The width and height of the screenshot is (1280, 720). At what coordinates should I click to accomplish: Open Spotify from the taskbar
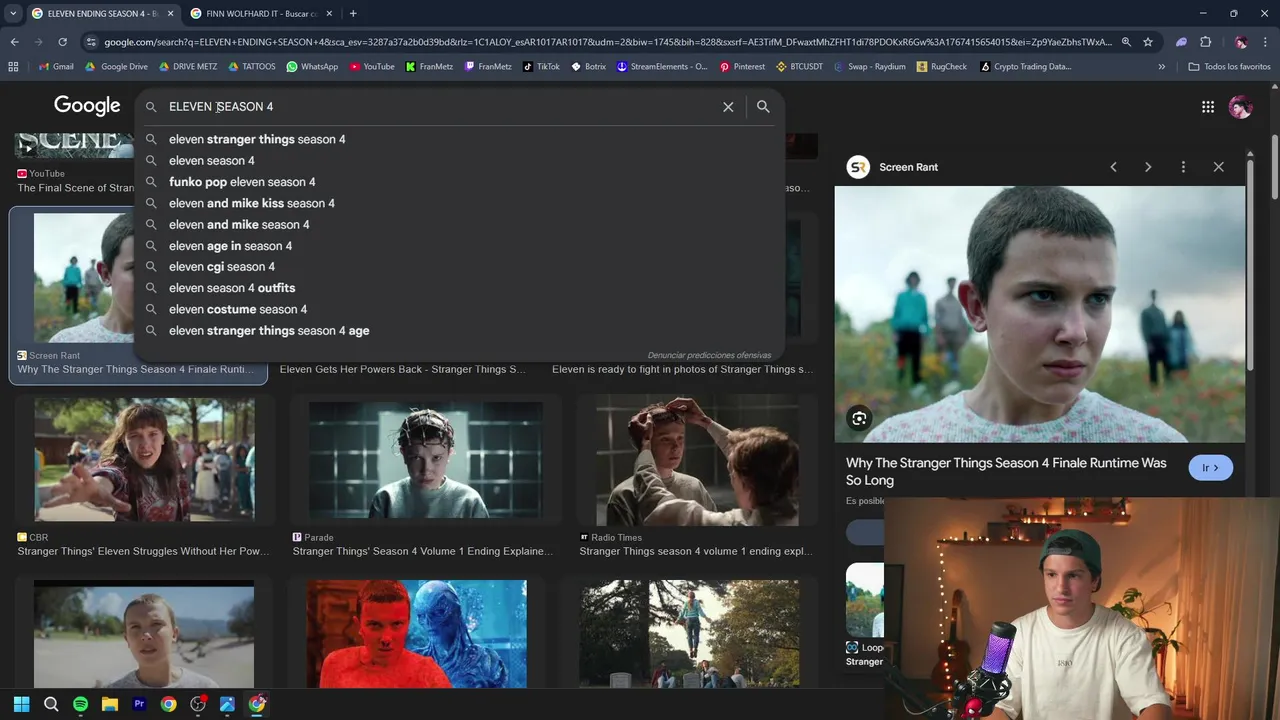click(x=80, y=704)
